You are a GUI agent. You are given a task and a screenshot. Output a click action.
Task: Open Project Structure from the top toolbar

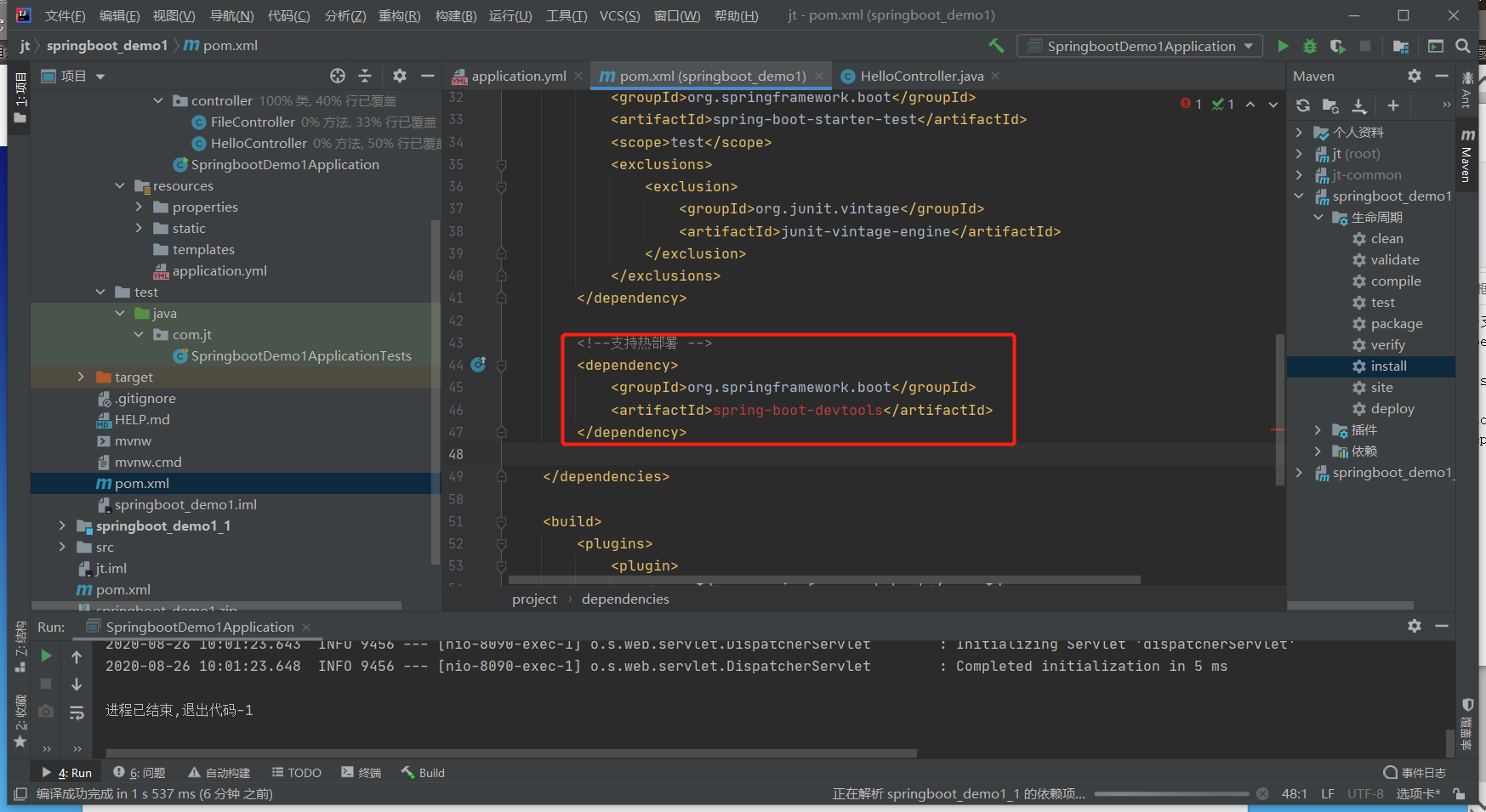point(1400,46)
